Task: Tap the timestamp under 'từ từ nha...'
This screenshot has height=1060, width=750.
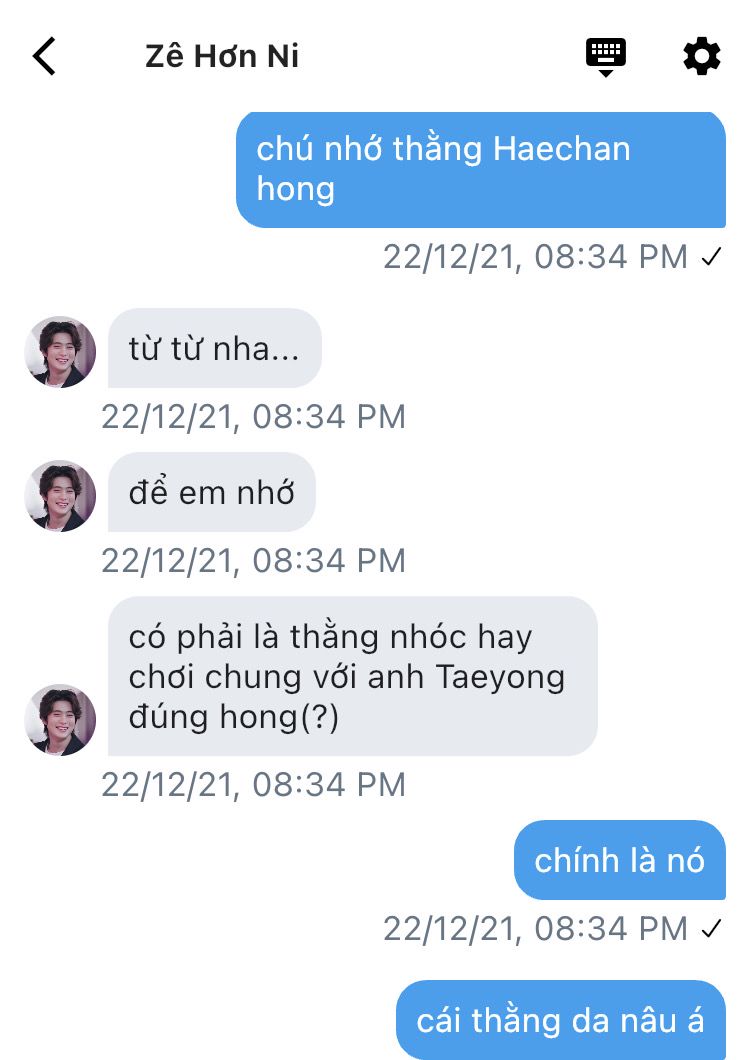Action: click(254, 416)
